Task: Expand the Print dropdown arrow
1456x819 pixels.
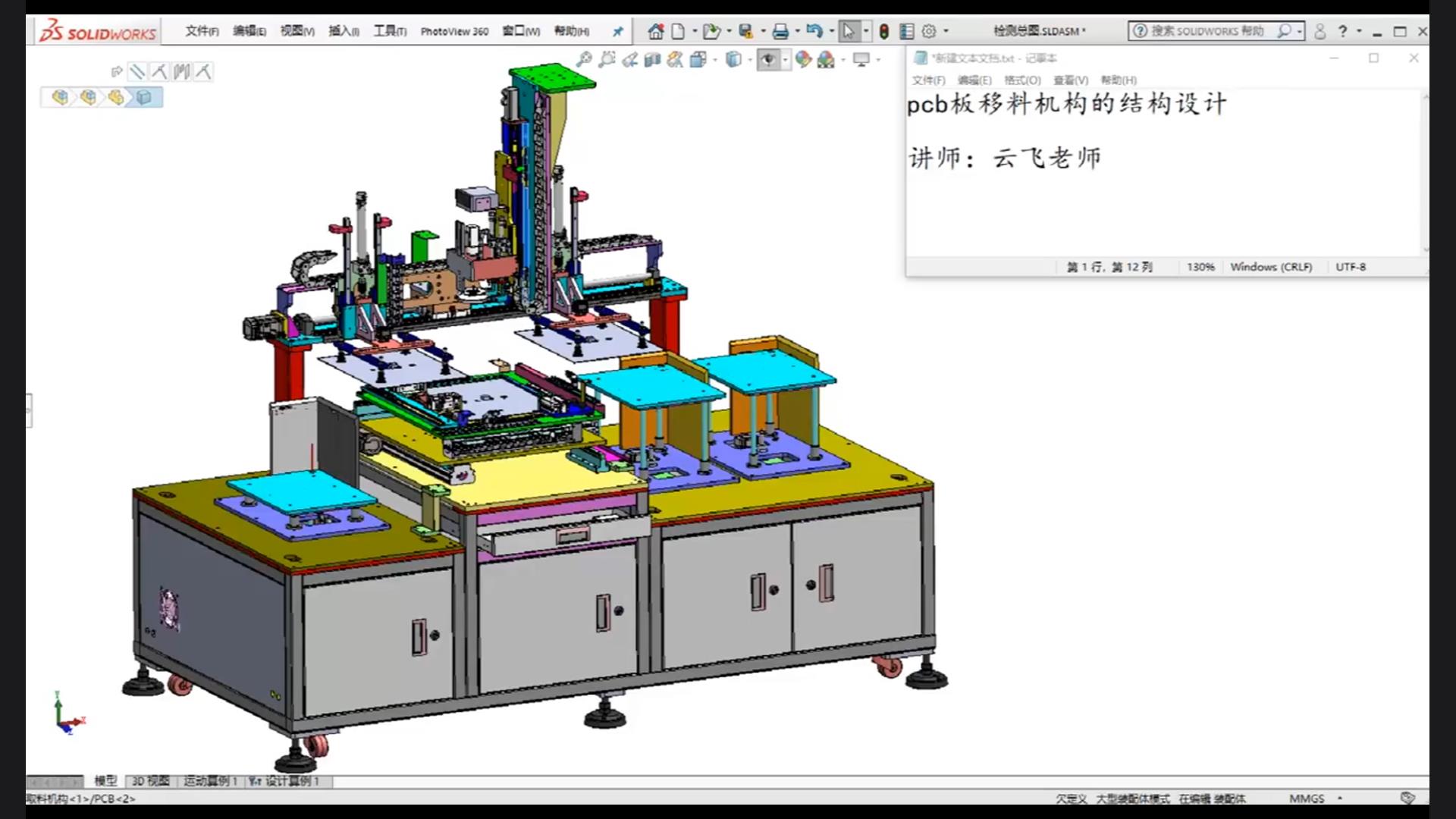Action: click(797, 31)
